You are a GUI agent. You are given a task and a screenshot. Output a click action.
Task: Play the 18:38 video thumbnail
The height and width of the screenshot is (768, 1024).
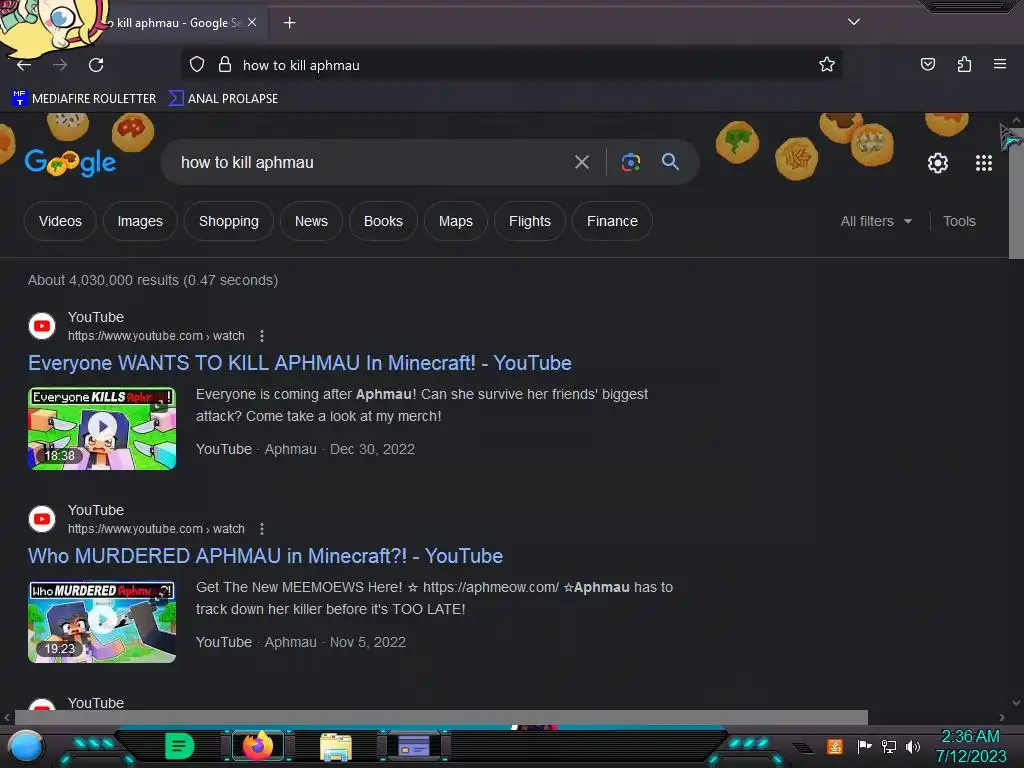coord(102,428)
